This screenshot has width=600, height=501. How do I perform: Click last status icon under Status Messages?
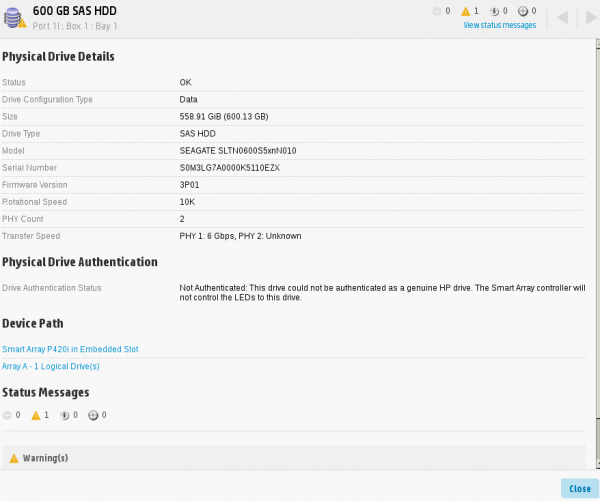(x=92, y=414)
